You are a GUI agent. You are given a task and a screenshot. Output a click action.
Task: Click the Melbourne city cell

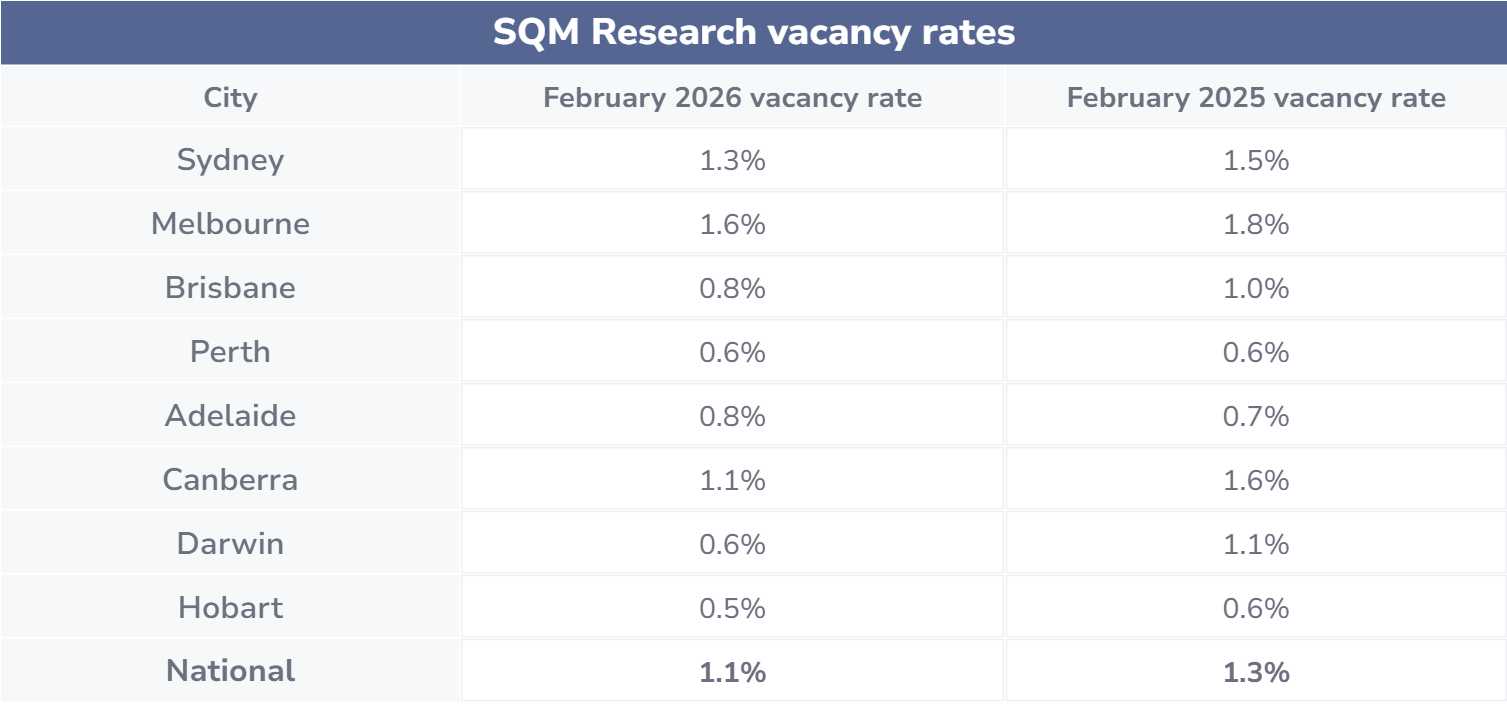point(230,224)
